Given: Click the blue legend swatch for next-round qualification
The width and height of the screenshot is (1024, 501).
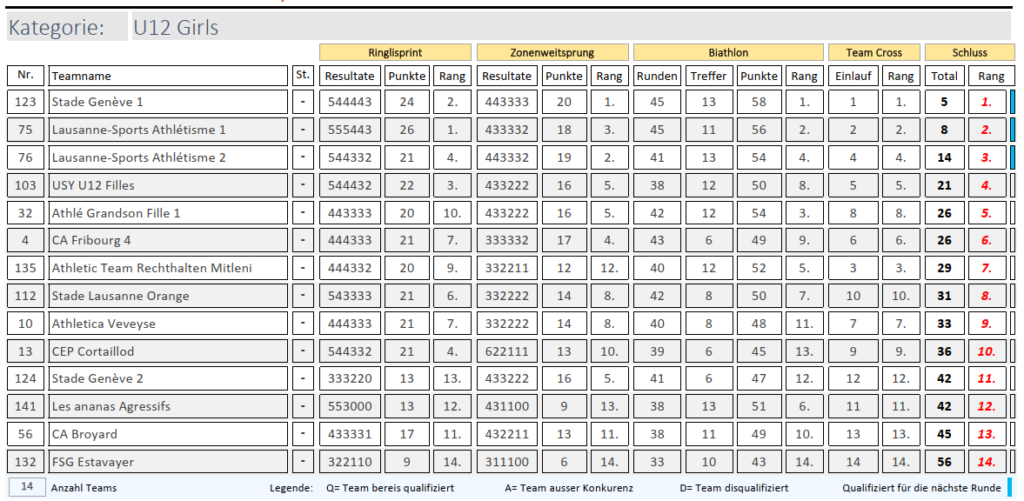Looking at the screenshot, I should pos(1013,487).
